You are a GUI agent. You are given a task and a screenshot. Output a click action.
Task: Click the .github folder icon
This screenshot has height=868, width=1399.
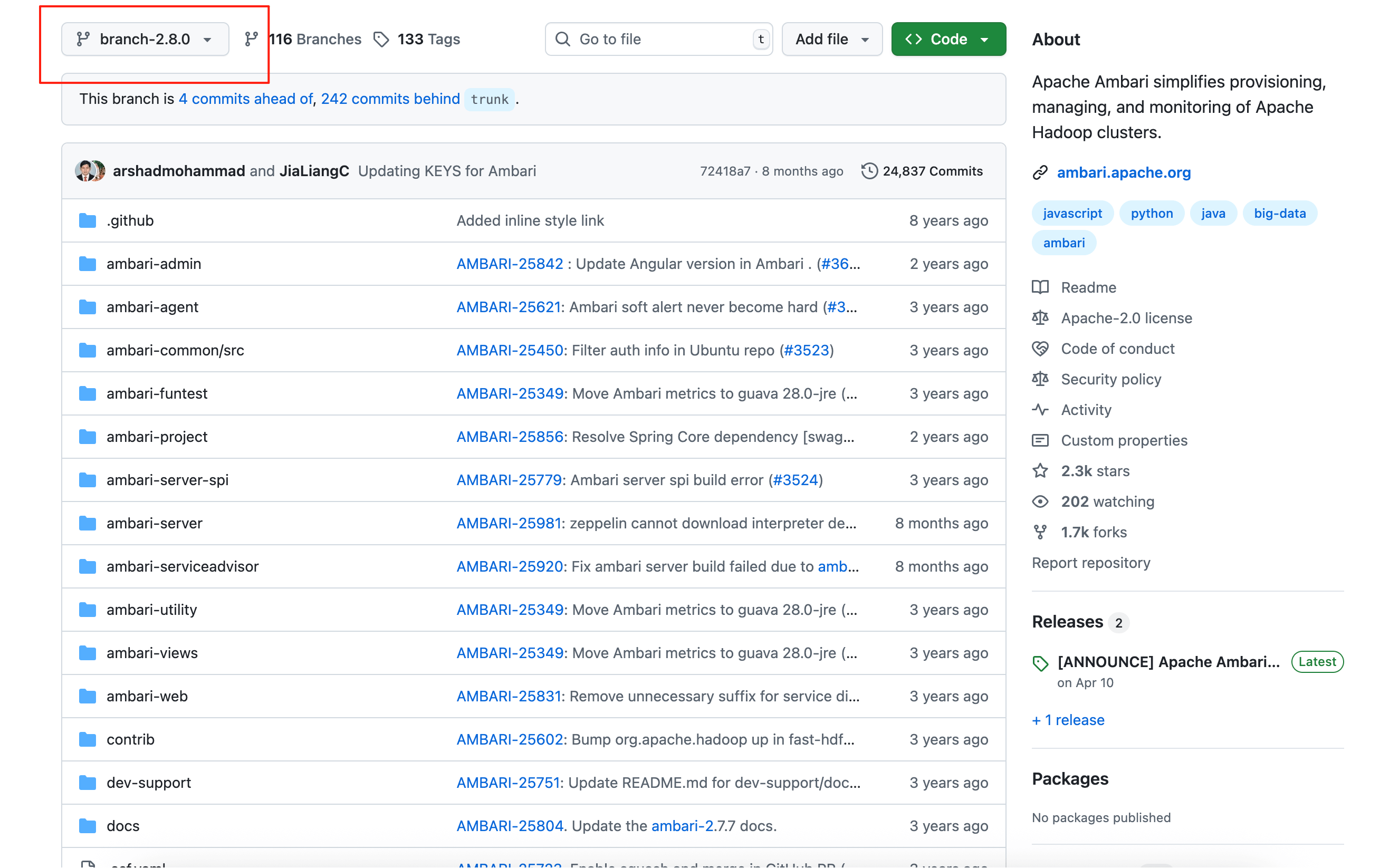click(87, 220)
